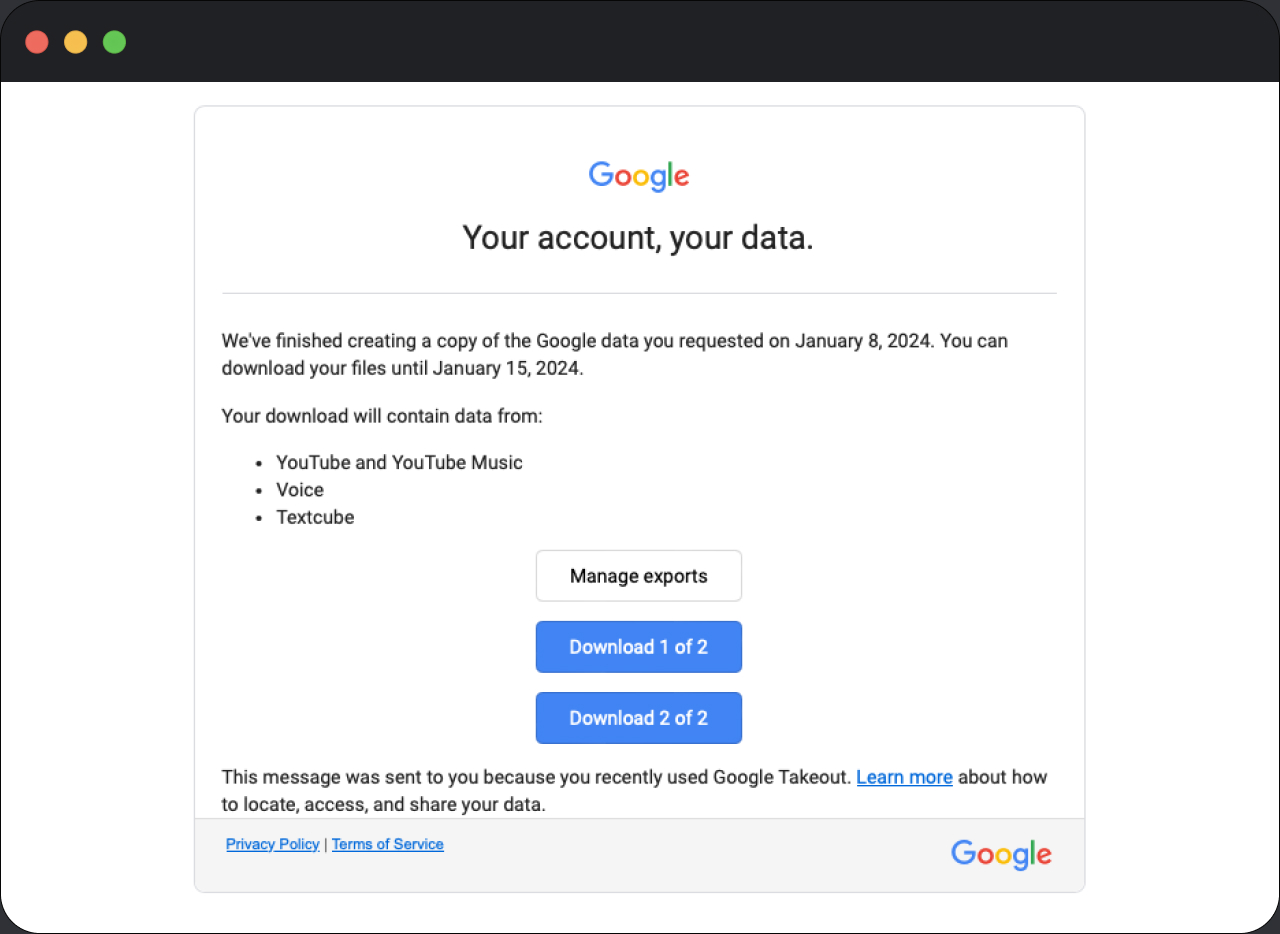
Task: Select the 'YouTube and YouTube Music' list item
Action: coord(399,462)
